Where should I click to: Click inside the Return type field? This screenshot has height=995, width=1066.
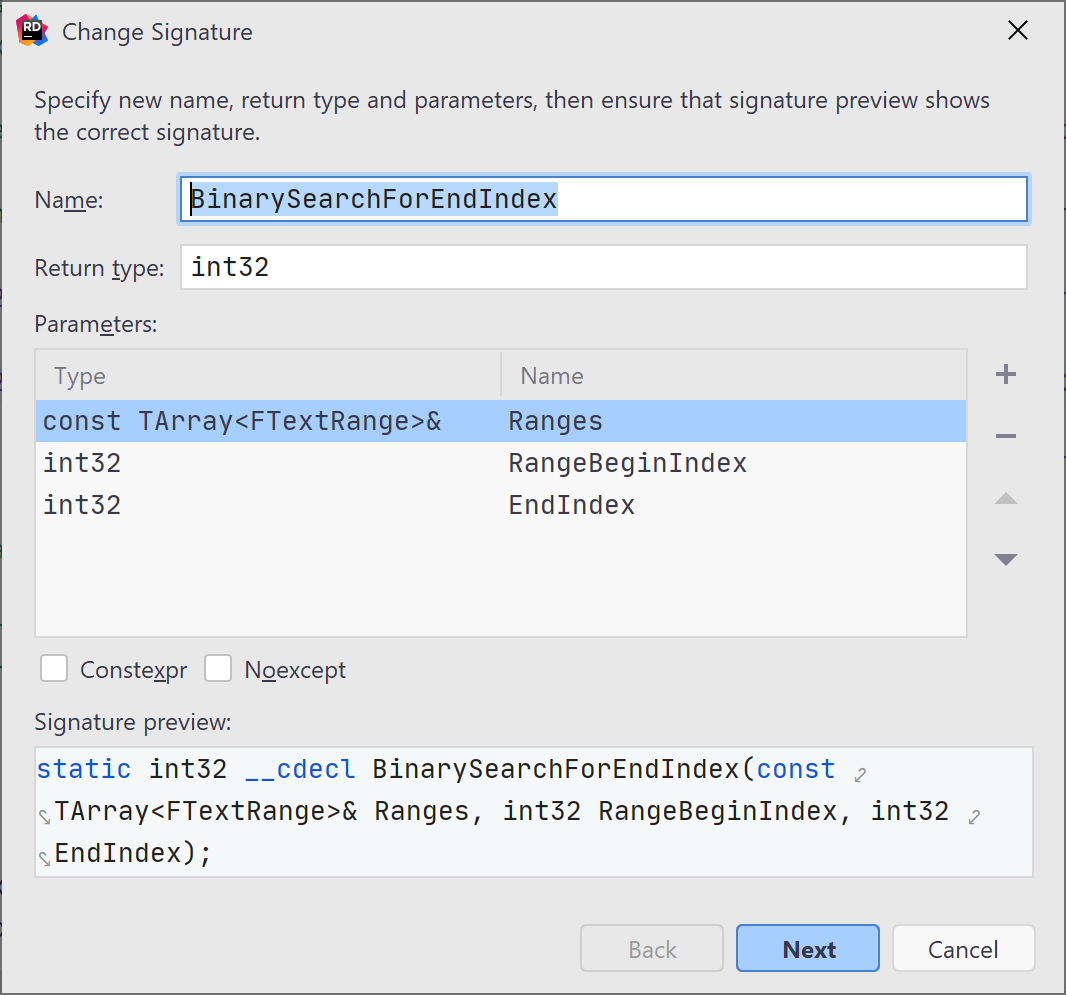click(x=600, y=266)
